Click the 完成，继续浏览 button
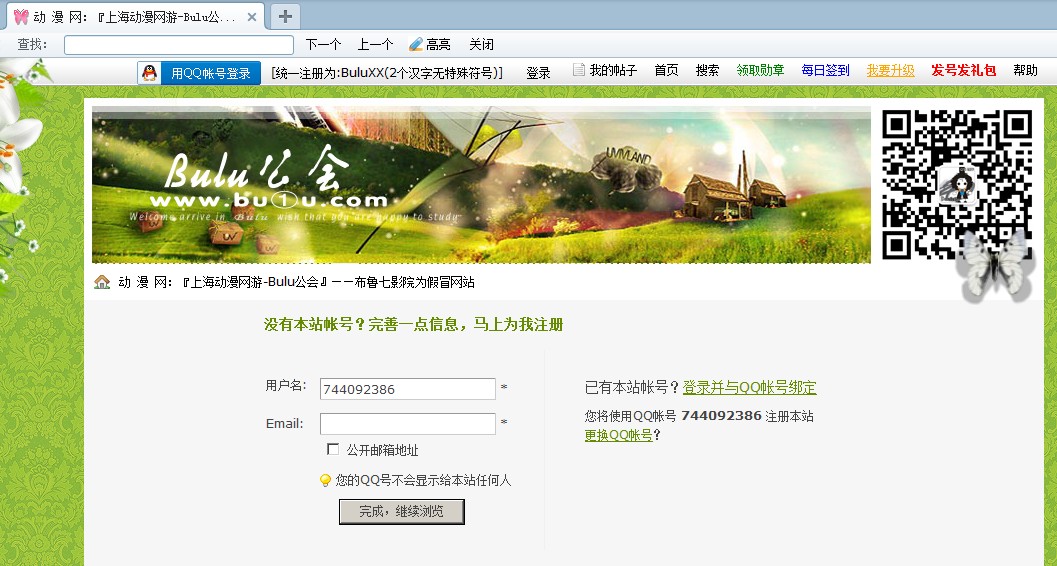Image resolution: width=1057 pixels, height=566 pixels. pos(401,511)
